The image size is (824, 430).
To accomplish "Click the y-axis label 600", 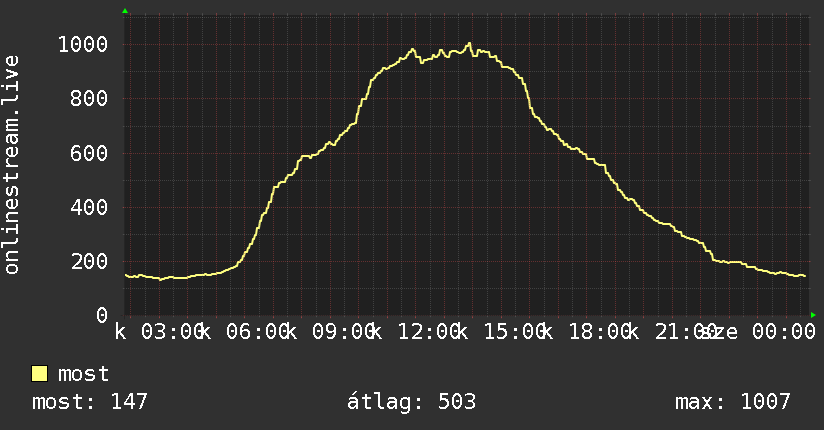I will click(89, 153).
